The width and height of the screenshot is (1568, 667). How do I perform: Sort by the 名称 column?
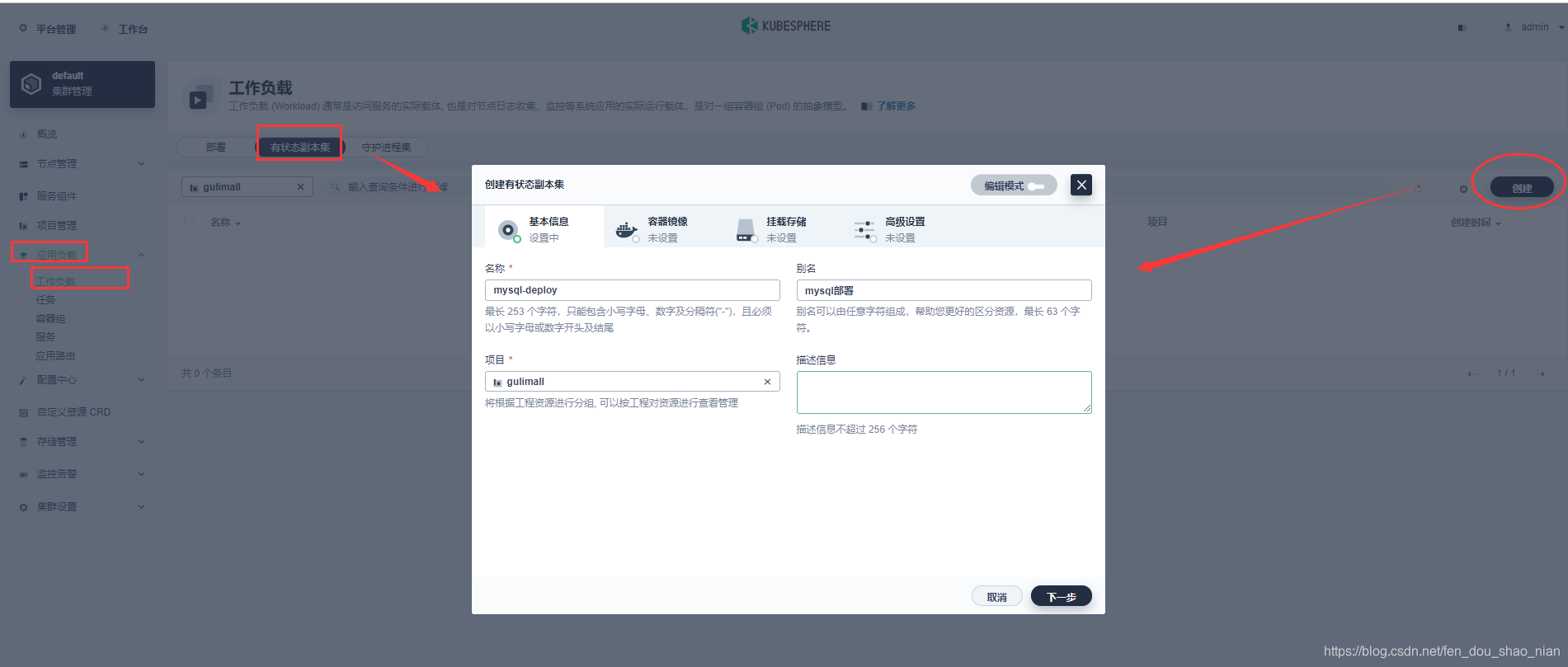click(x=225, y=223)
